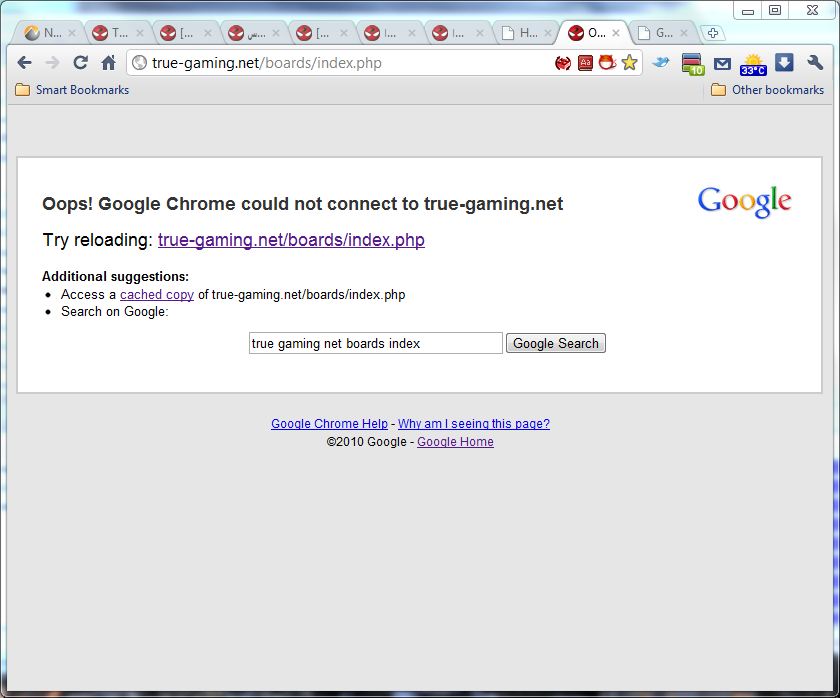Focus the Google search text field
The width and height of the screenshot is (840, 698).
[376, 343]
